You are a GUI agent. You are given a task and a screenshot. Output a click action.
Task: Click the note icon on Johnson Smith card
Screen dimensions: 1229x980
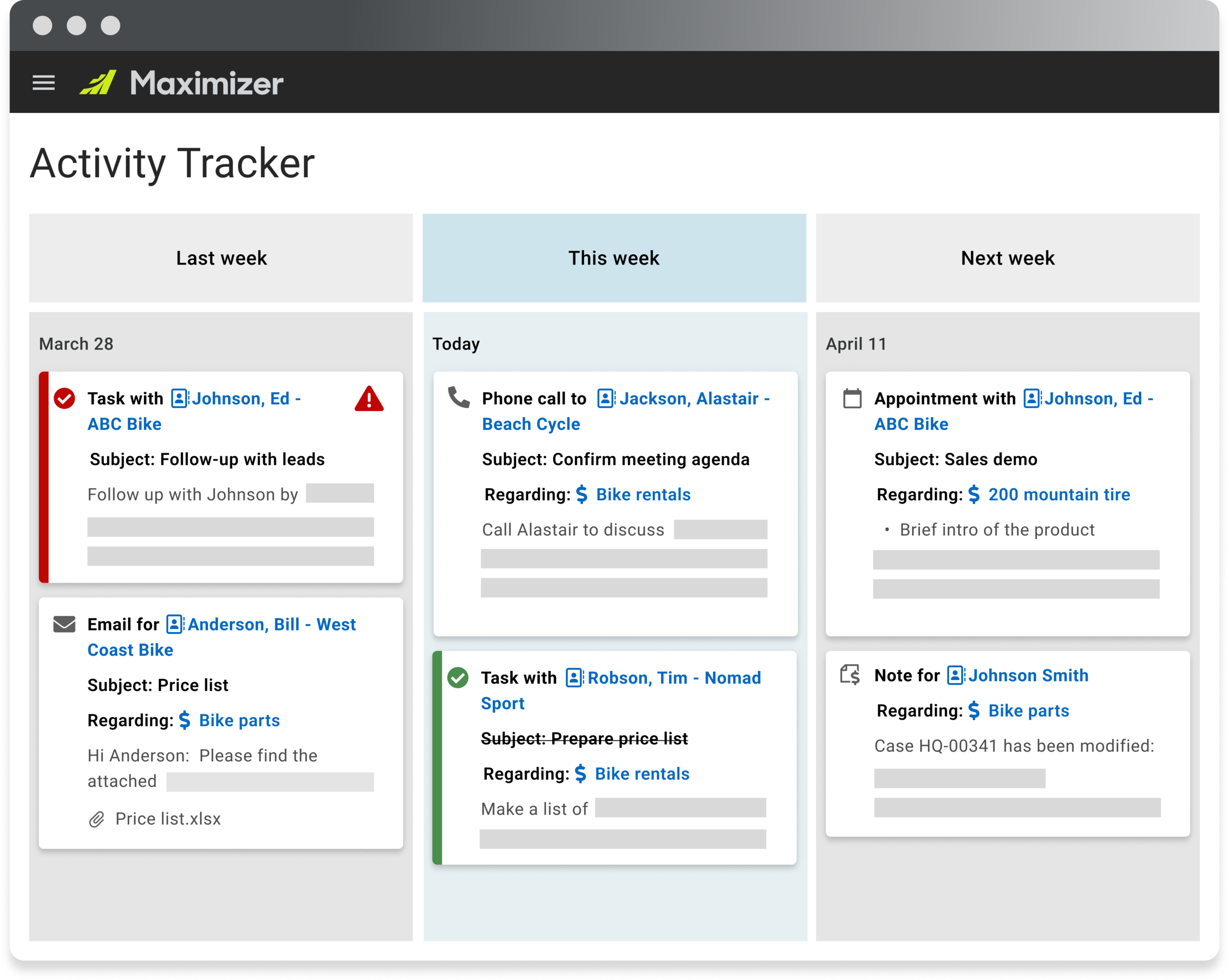(850, 675)
